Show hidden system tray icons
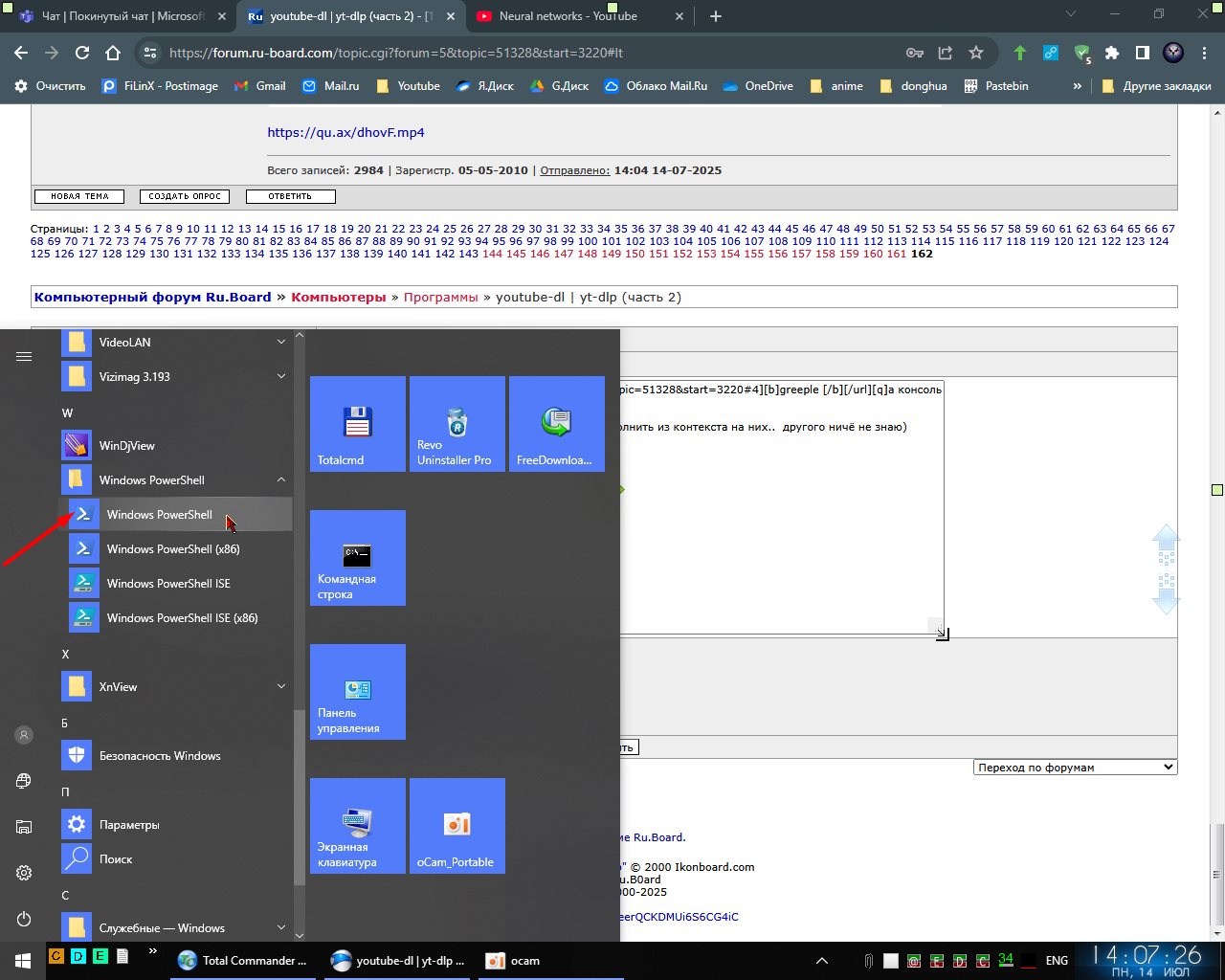This screenshot has width=1225, height=980. 821,960
